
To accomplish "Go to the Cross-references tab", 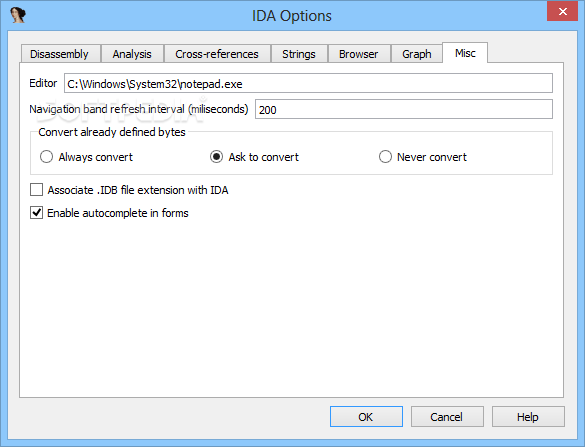I will click(x=217, y=54).
